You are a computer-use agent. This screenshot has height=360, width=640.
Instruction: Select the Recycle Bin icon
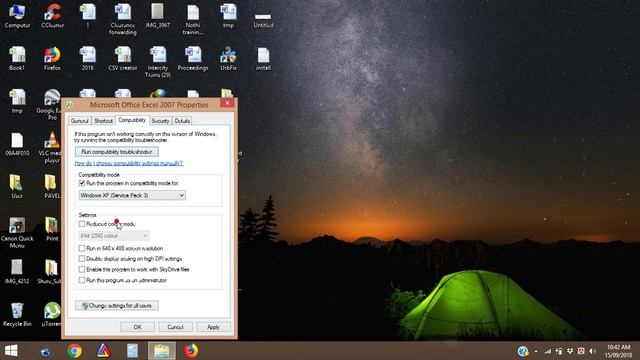click(x=17, y=315)
